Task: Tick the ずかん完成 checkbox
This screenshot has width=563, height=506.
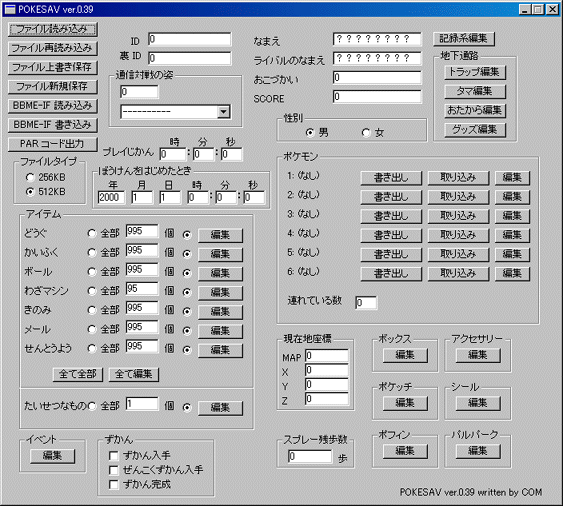Action: [x=113, y=484]
